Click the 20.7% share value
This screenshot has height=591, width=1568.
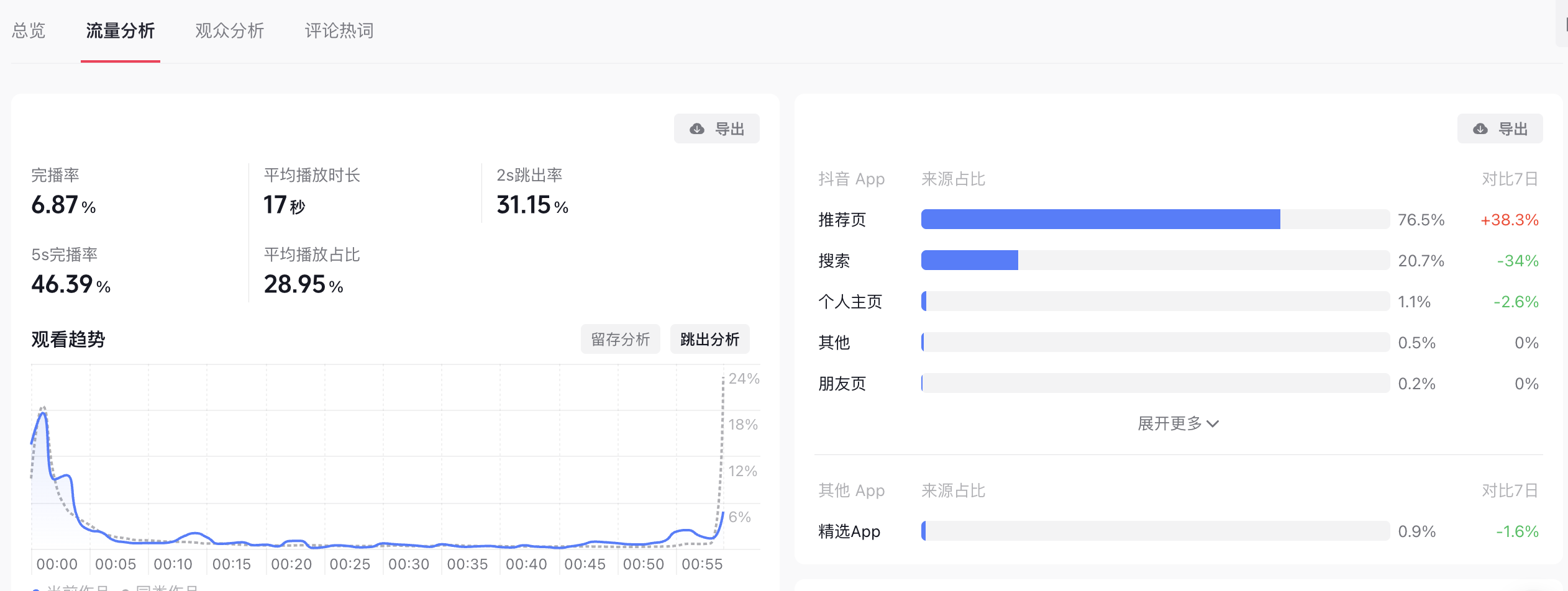click(x=1421, y=261)
